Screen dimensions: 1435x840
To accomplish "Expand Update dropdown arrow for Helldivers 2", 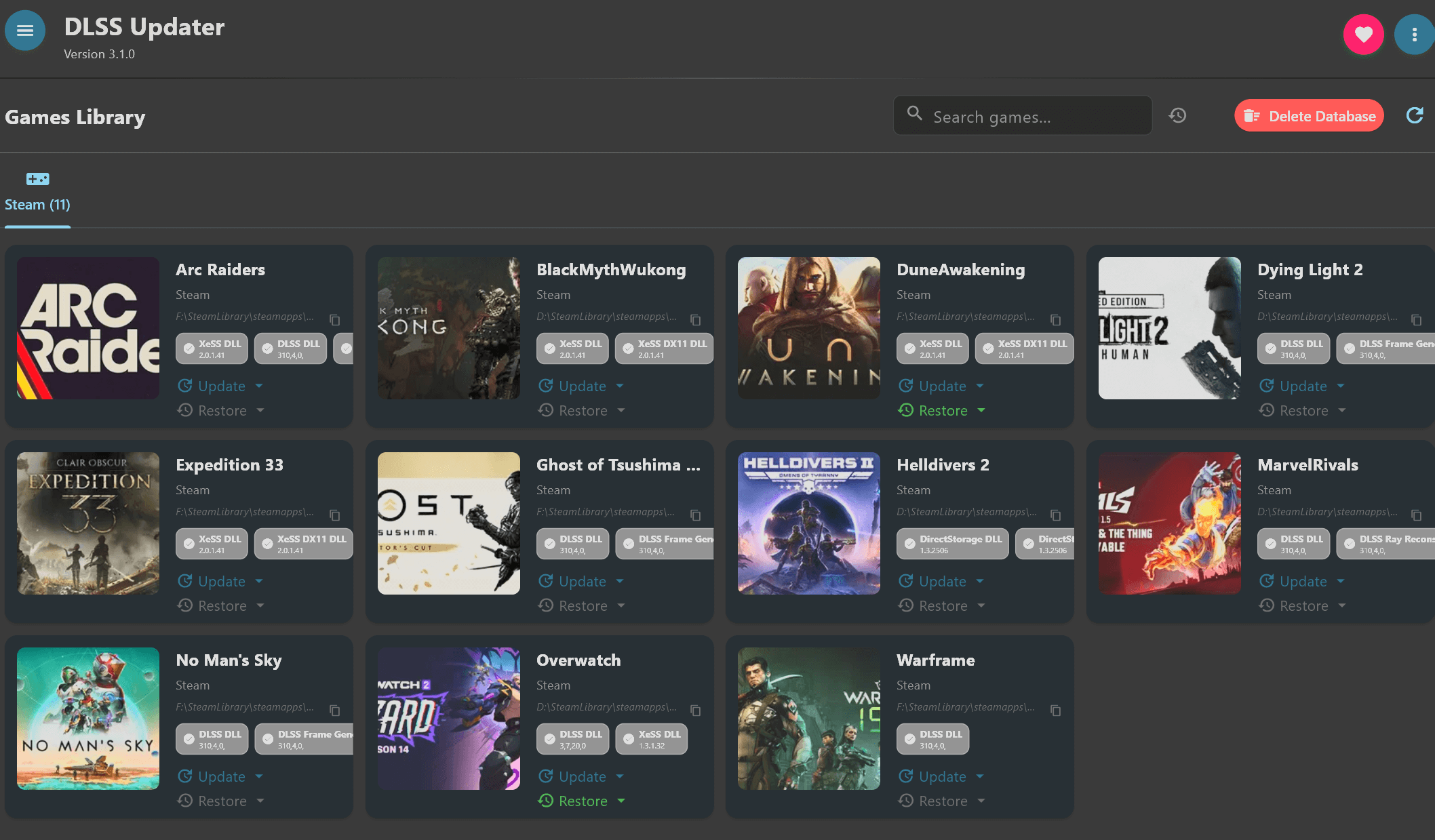I will click(980, 581).
